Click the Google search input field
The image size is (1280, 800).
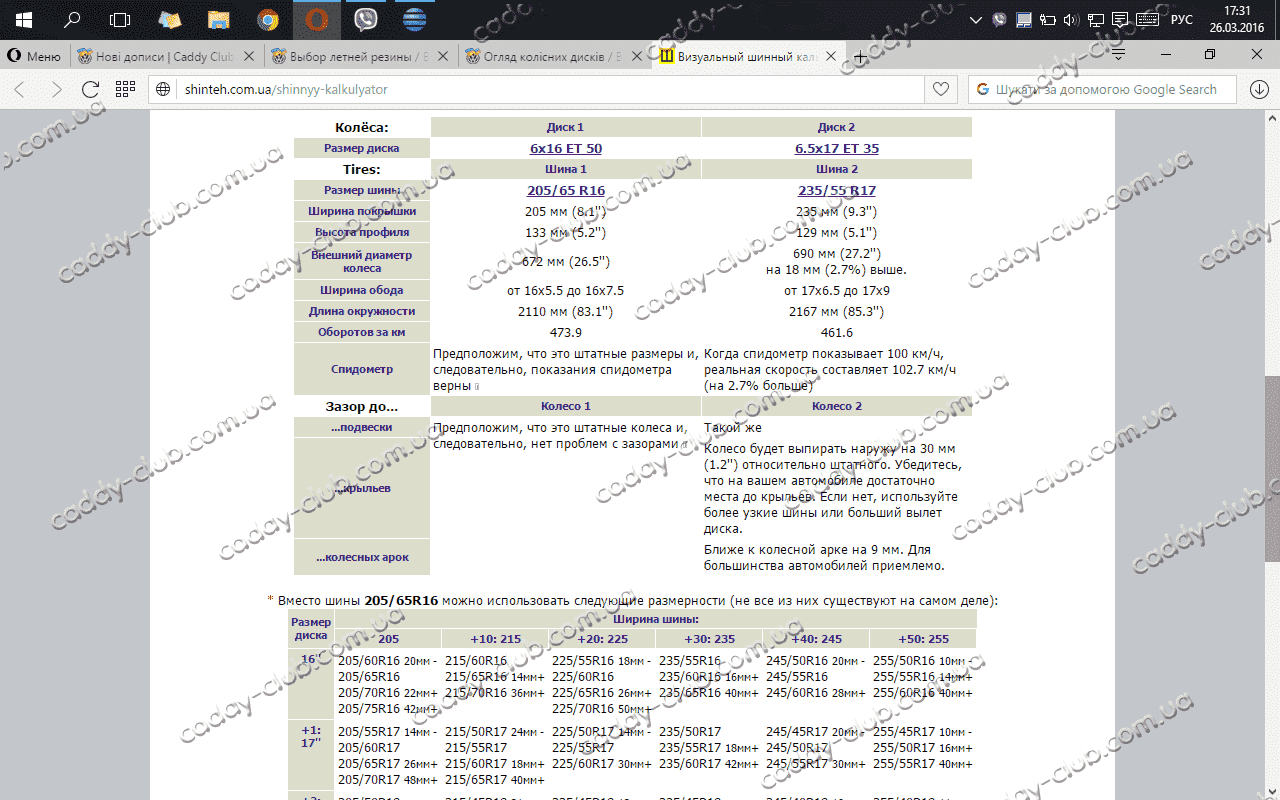pos(1105,89)
